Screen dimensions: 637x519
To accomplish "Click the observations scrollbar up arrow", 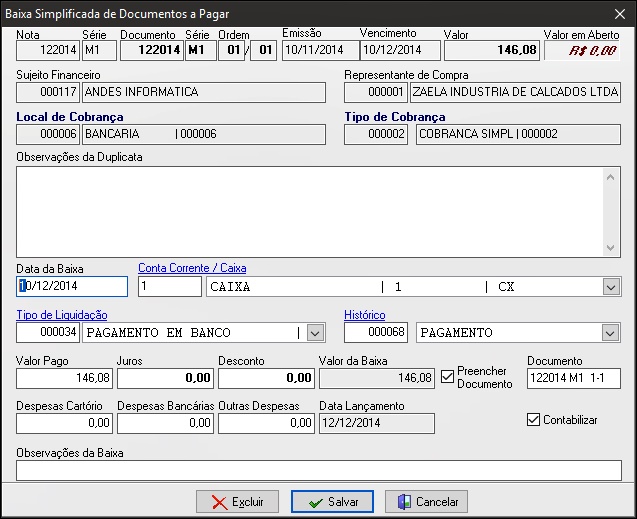I will (x=610, y=177).
